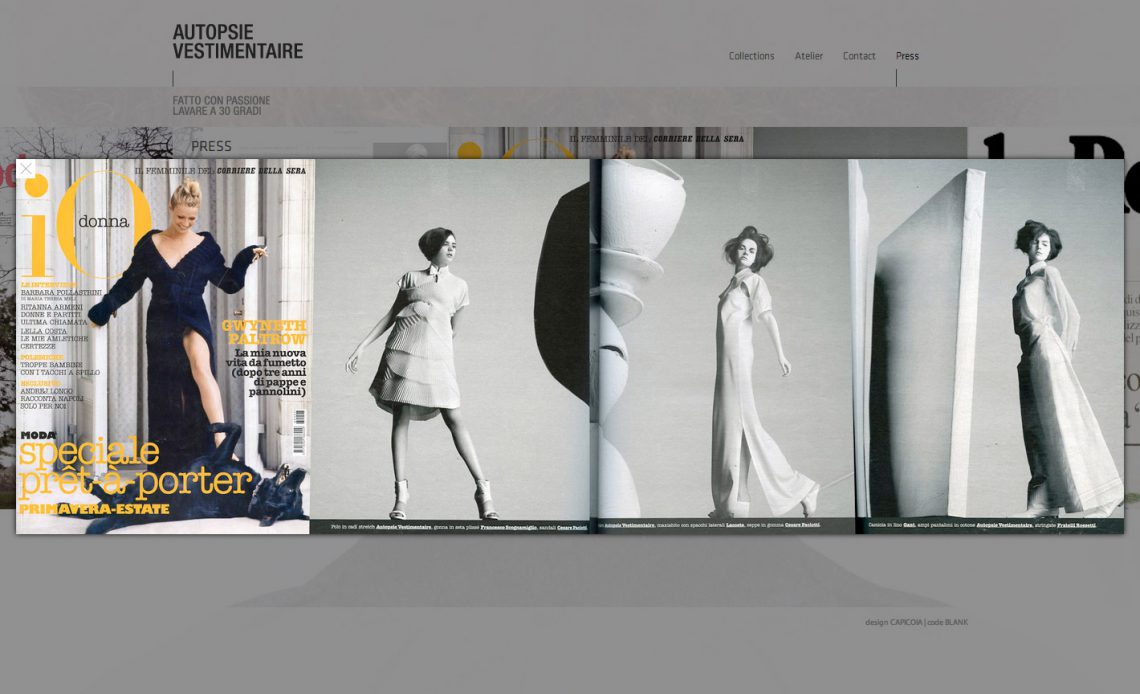The width and height of the screenshot is (1140, 694).
Task: Close the lightbox with the X icon
Action: click(25, 169)
